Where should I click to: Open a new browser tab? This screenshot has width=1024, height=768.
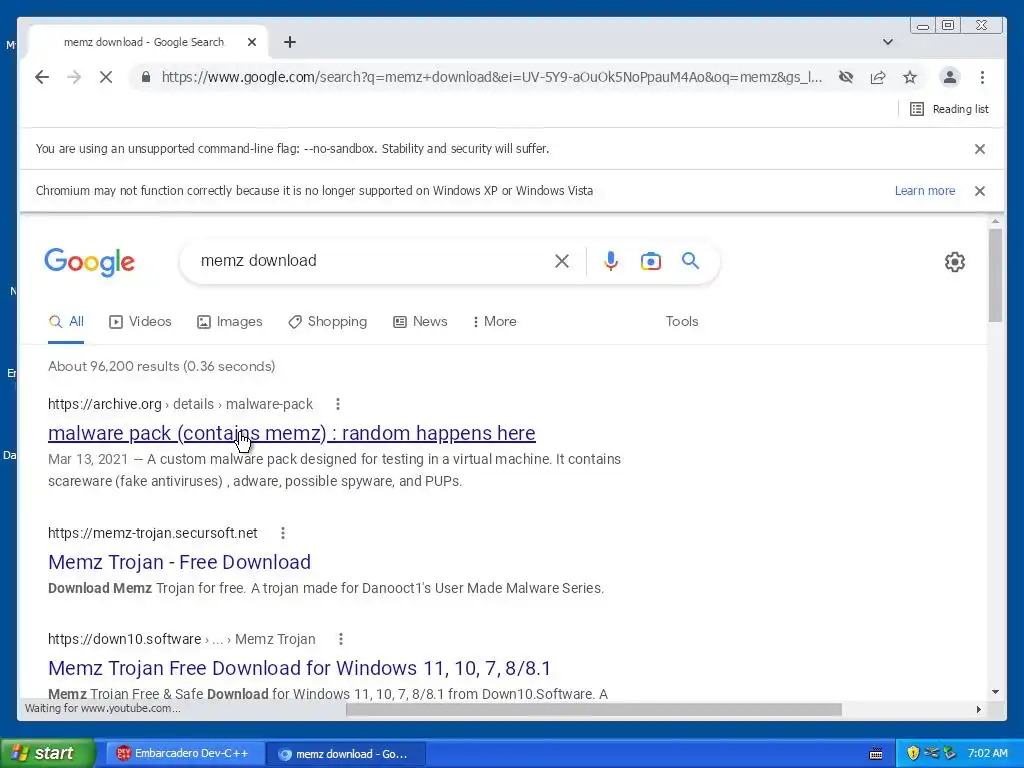click(x=290, y=42)
